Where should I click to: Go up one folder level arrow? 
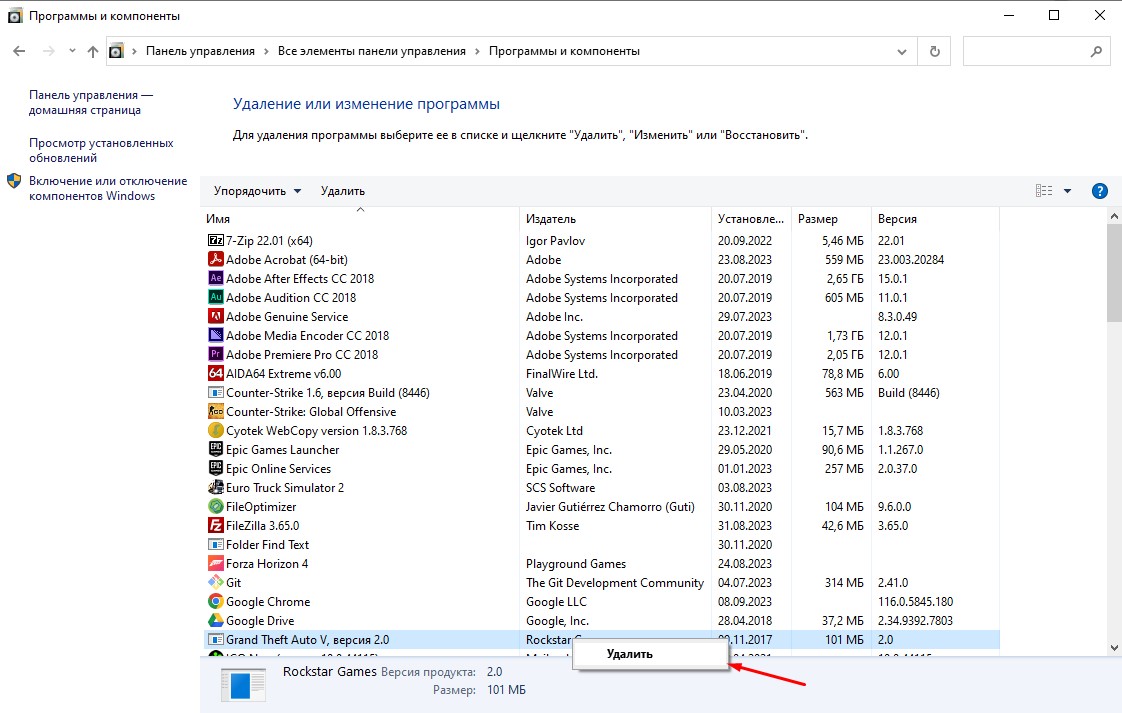[x=93, y=51]
